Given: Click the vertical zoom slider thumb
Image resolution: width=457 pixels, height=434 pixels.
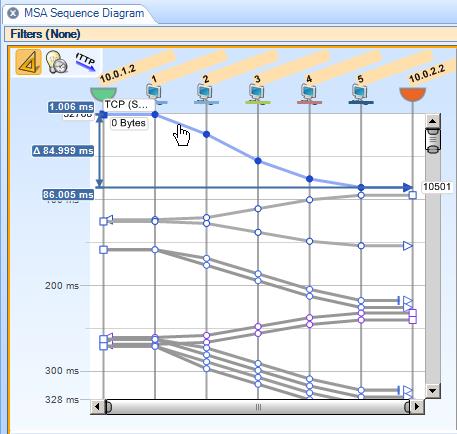Looking at the screenshot, I should pyautogui.click(x=433, y=141).
